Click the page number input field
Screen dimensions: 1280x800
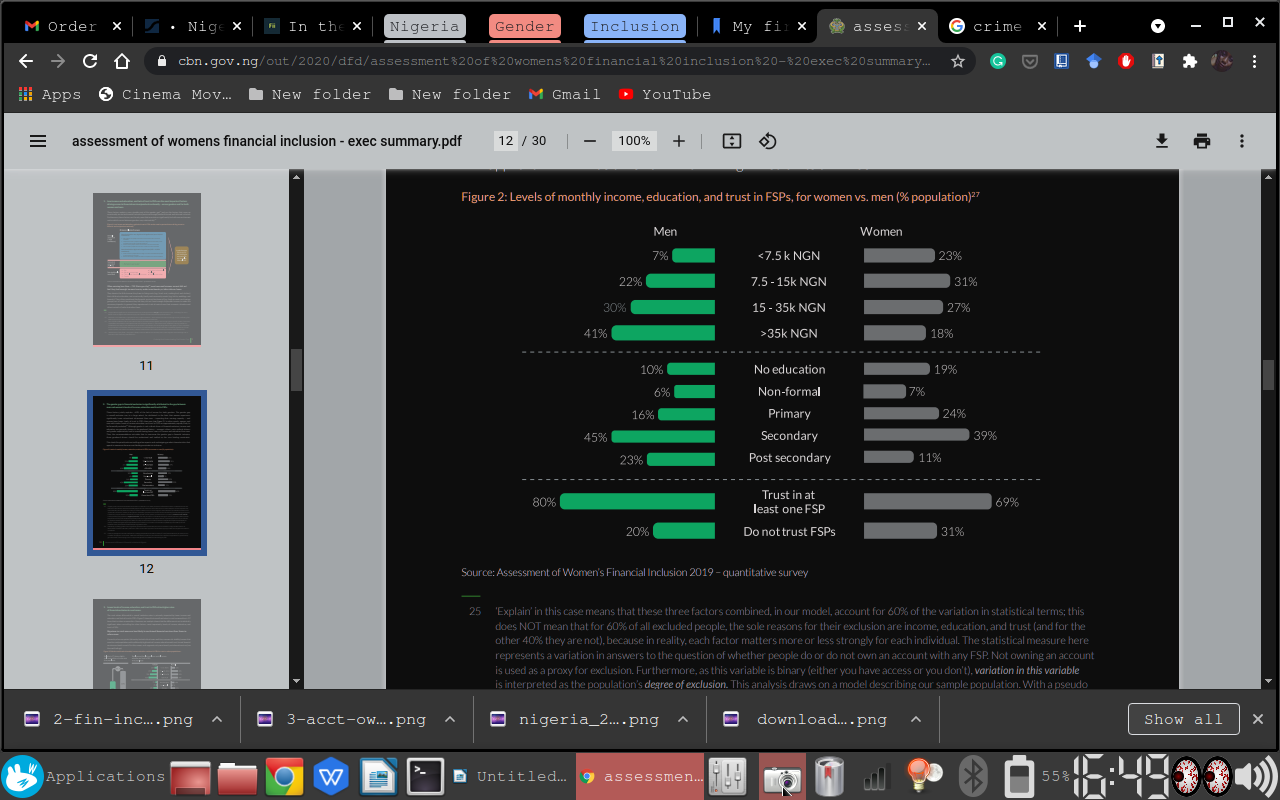click(x=506, y=141)
